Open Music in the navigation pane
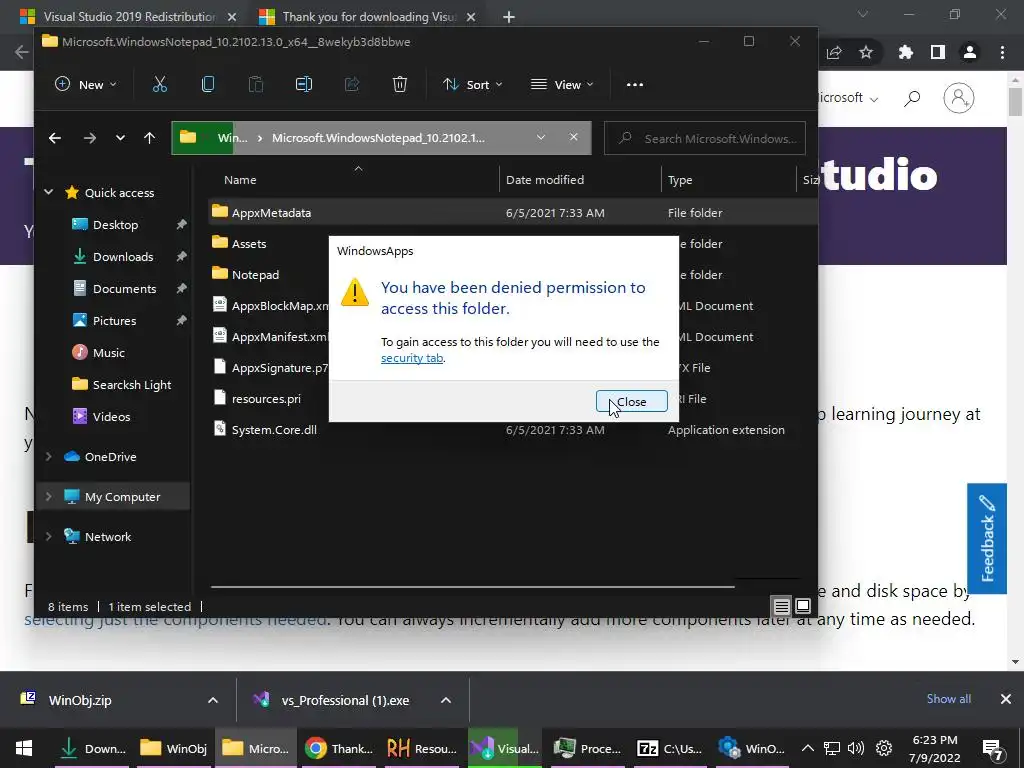The height and width of the screenshot is (768, 1024). tap(108, 353)
